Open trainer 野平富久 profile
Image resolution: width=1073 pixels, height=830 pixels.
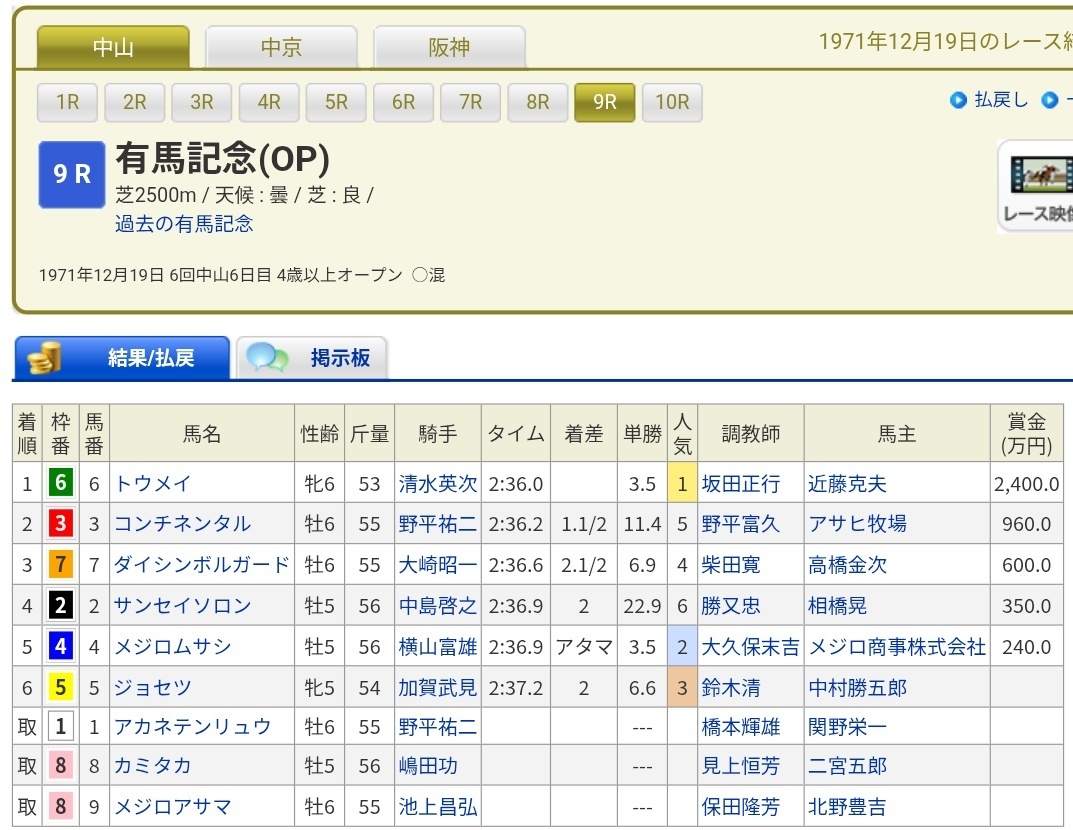[741, 524]
